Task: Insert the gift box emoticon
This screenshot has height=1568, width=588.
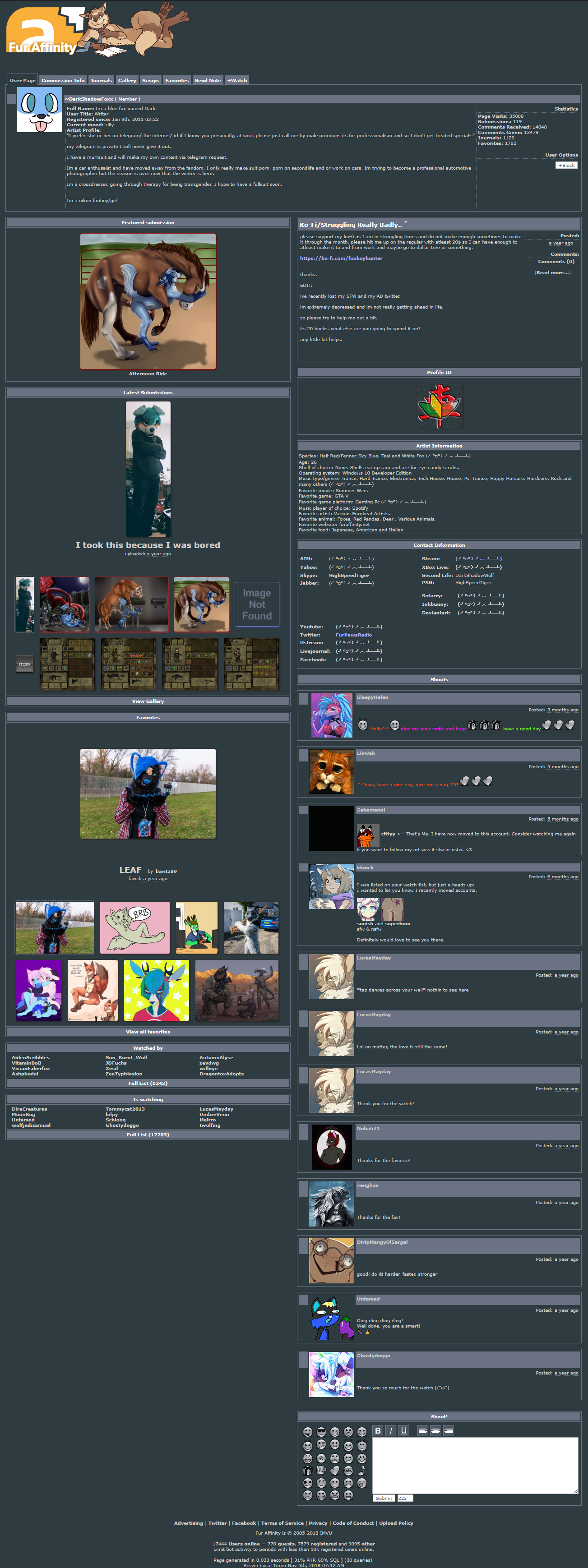Action: tap(308, 1471)
